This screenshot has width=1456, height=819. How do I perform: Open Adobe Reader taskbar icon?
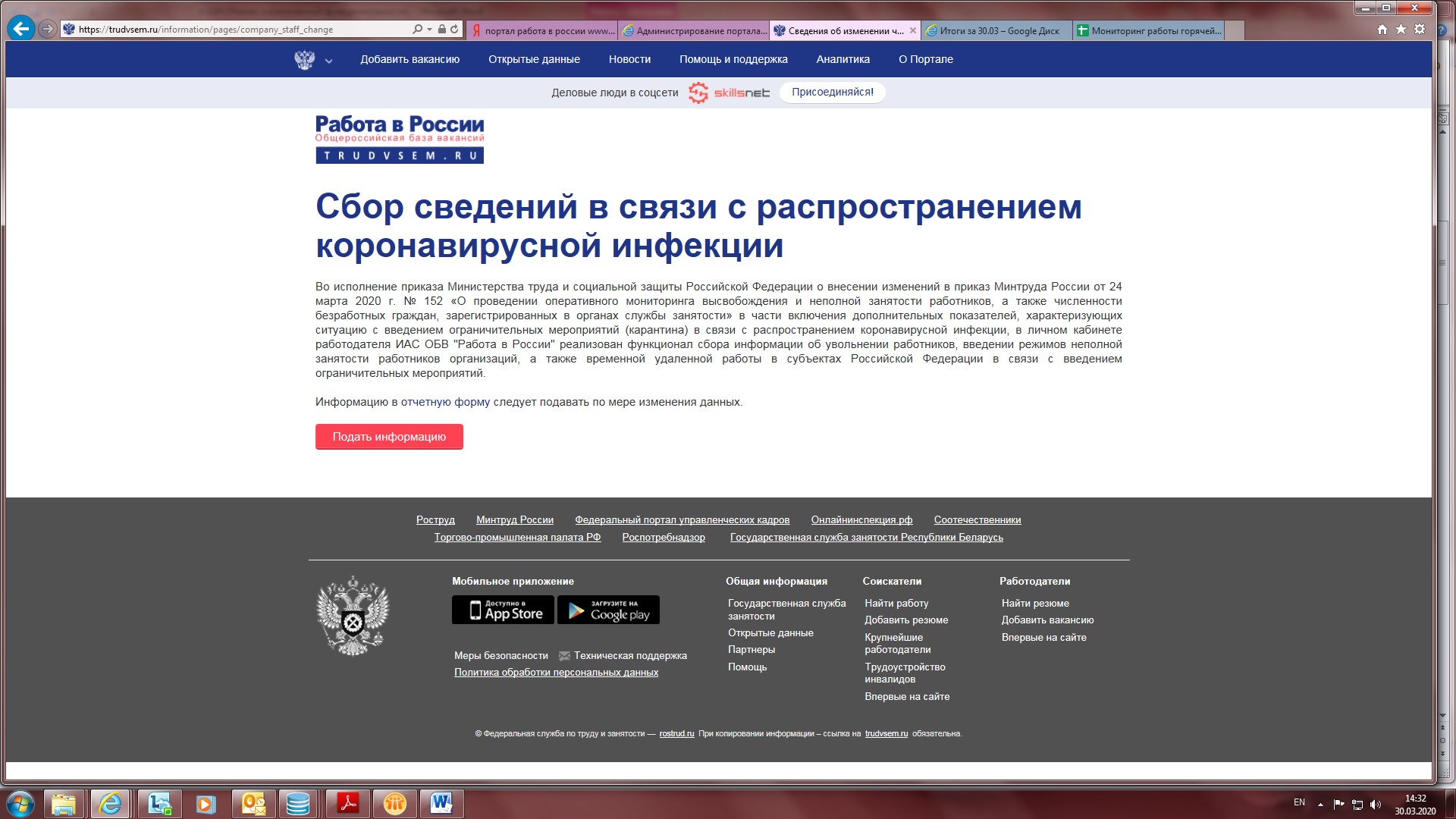click(348, 804)
